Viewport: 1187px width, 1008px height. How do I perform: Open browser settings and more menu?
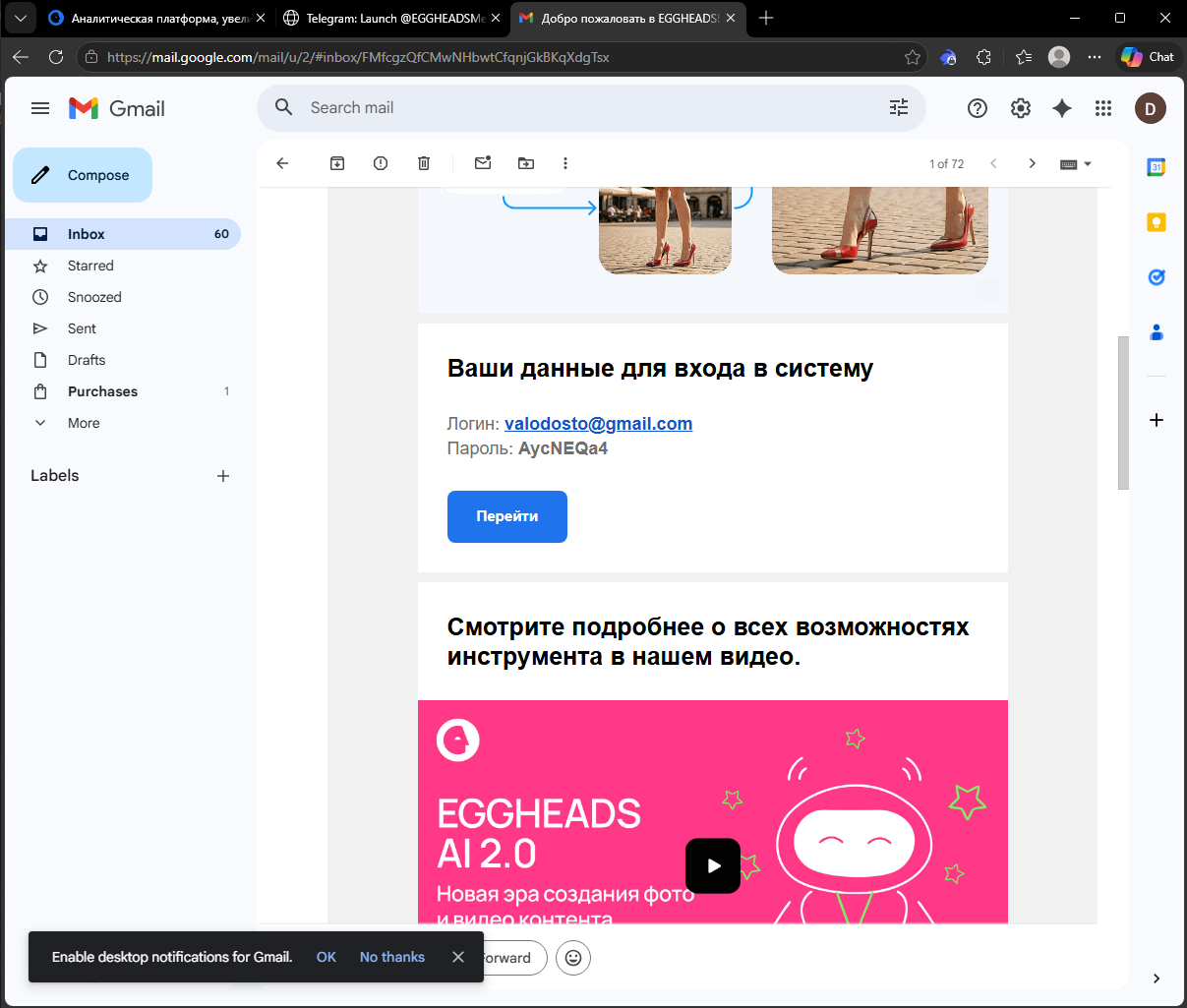(x=1095, y=57)
